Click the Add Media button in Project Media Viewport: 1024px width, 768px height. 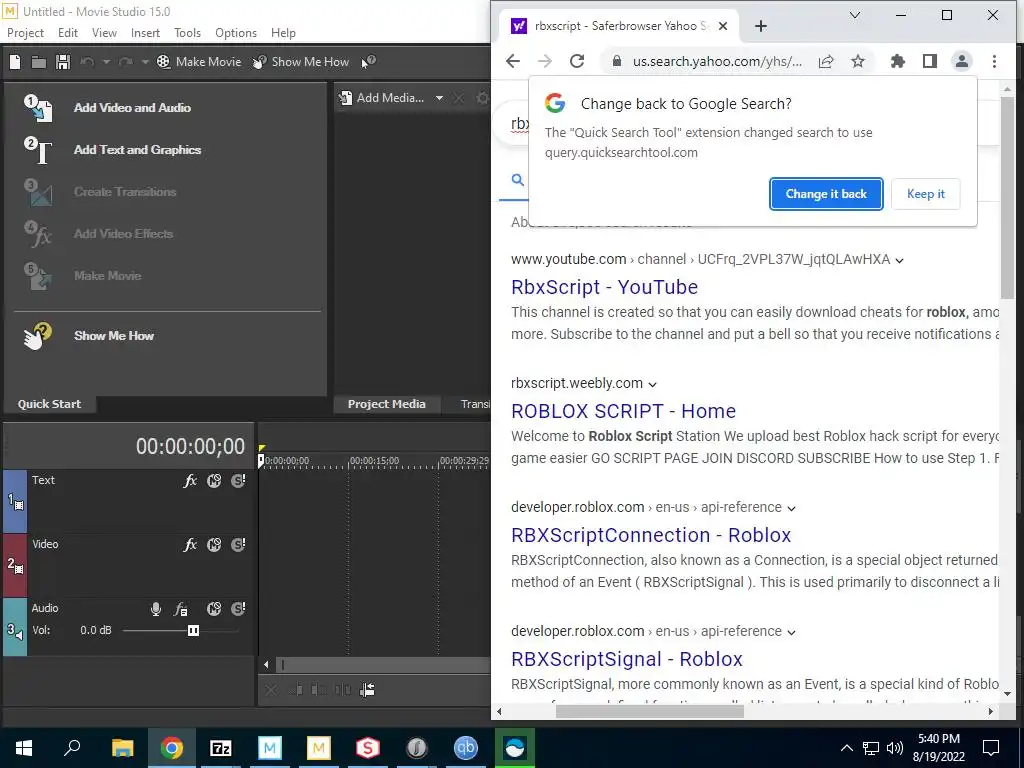point(383,98)
